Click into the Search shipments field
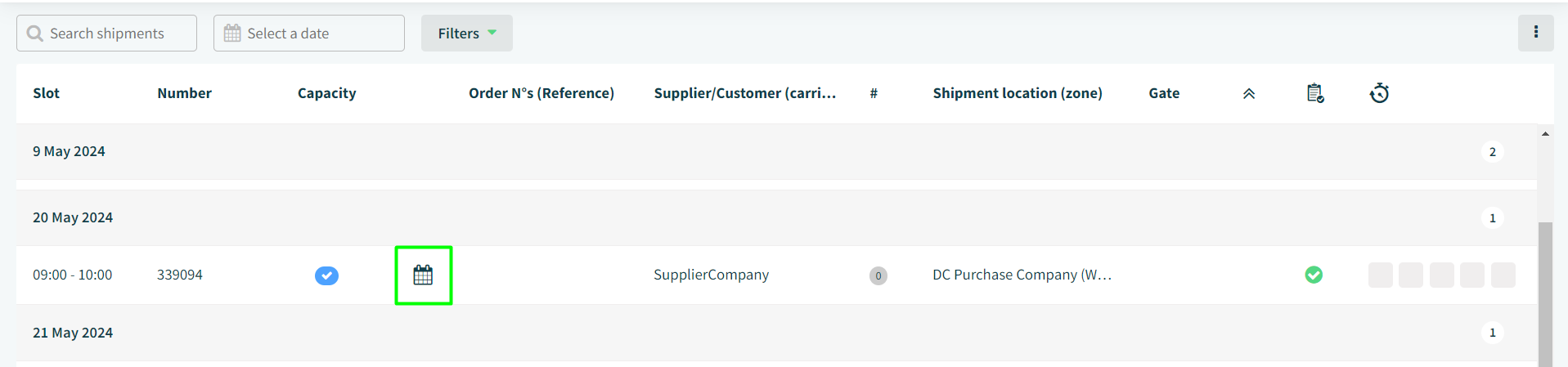Screen dimensions: 1568x367 click(106, 34)
